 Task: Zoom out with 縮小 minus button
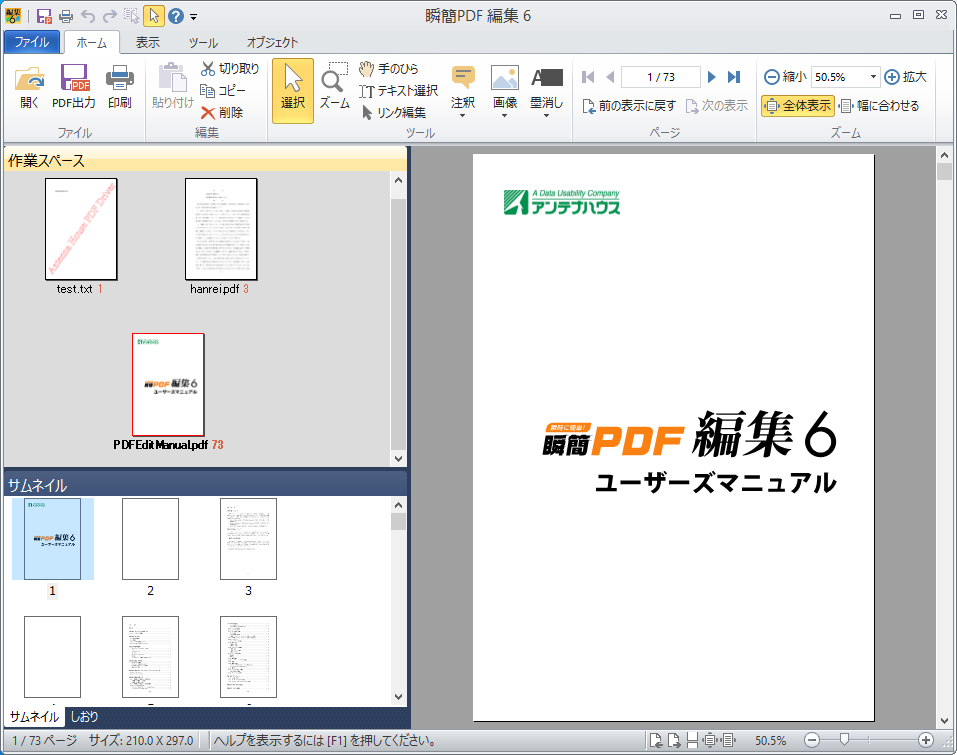point(785,77)
